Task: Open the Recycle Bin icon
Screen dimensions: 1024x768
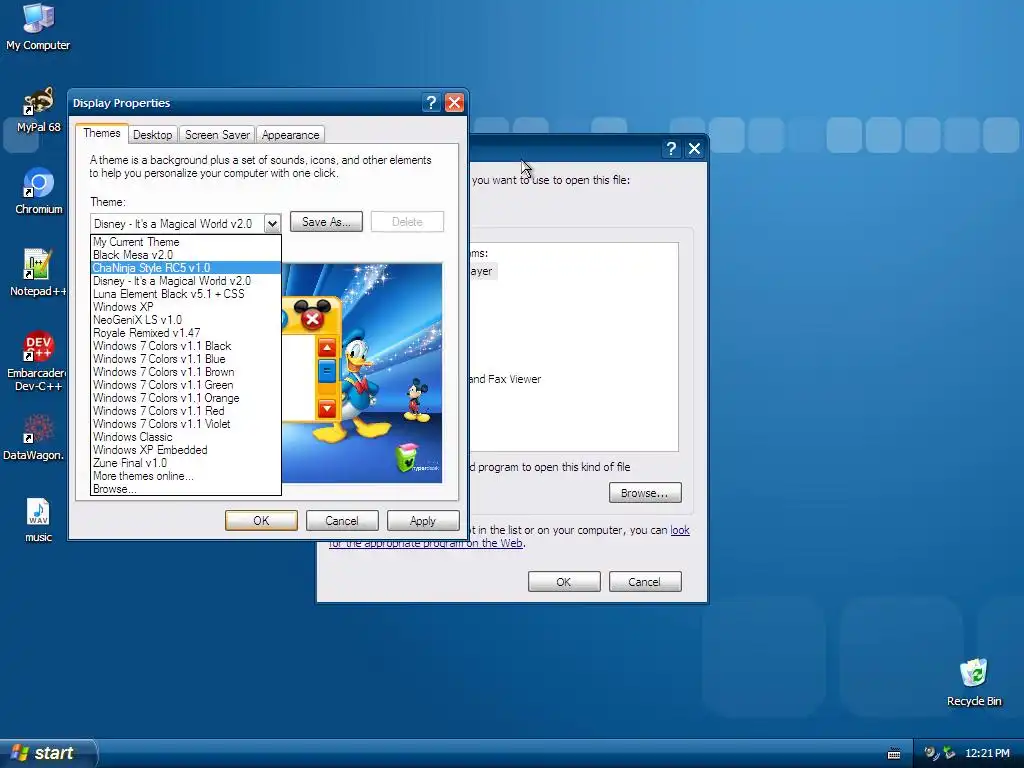Action: (x=974, y=682)
